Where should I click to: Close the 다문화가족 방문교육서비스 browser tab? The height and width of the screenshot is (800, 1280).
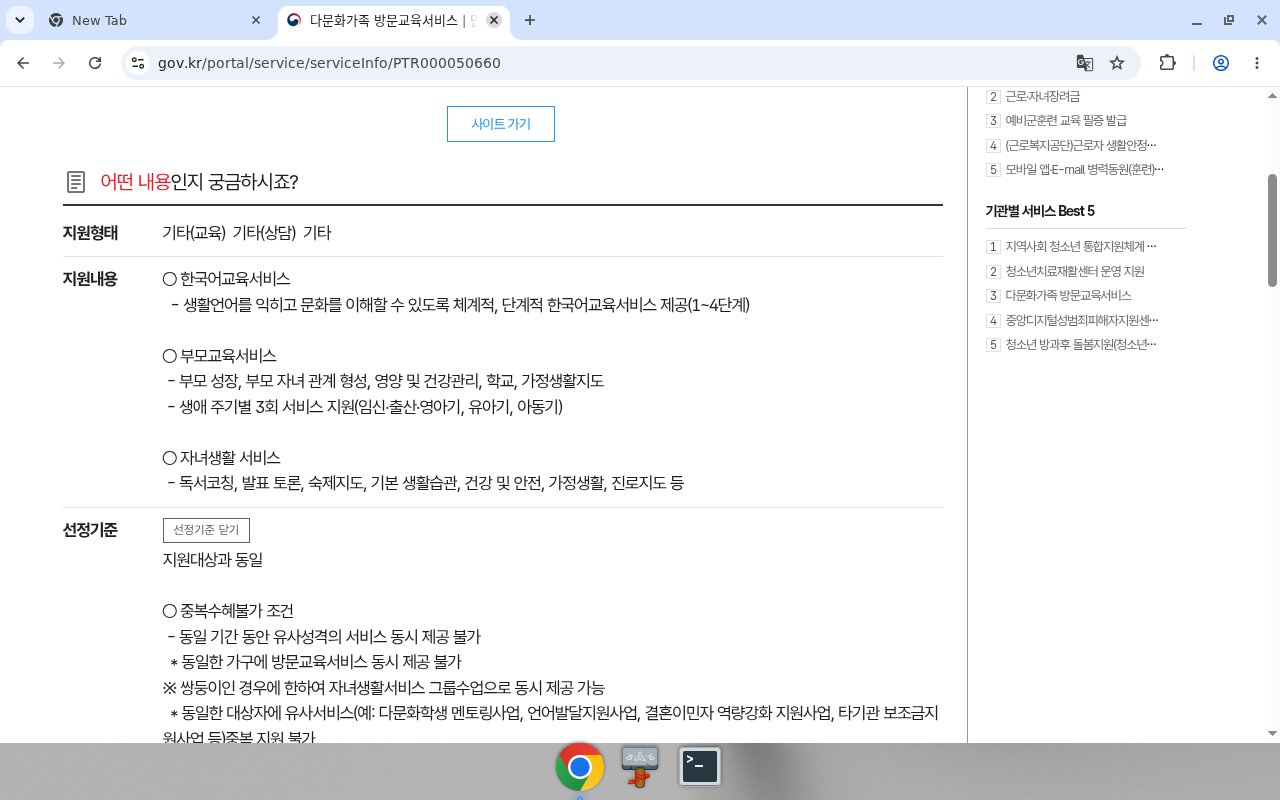(493, 20)
